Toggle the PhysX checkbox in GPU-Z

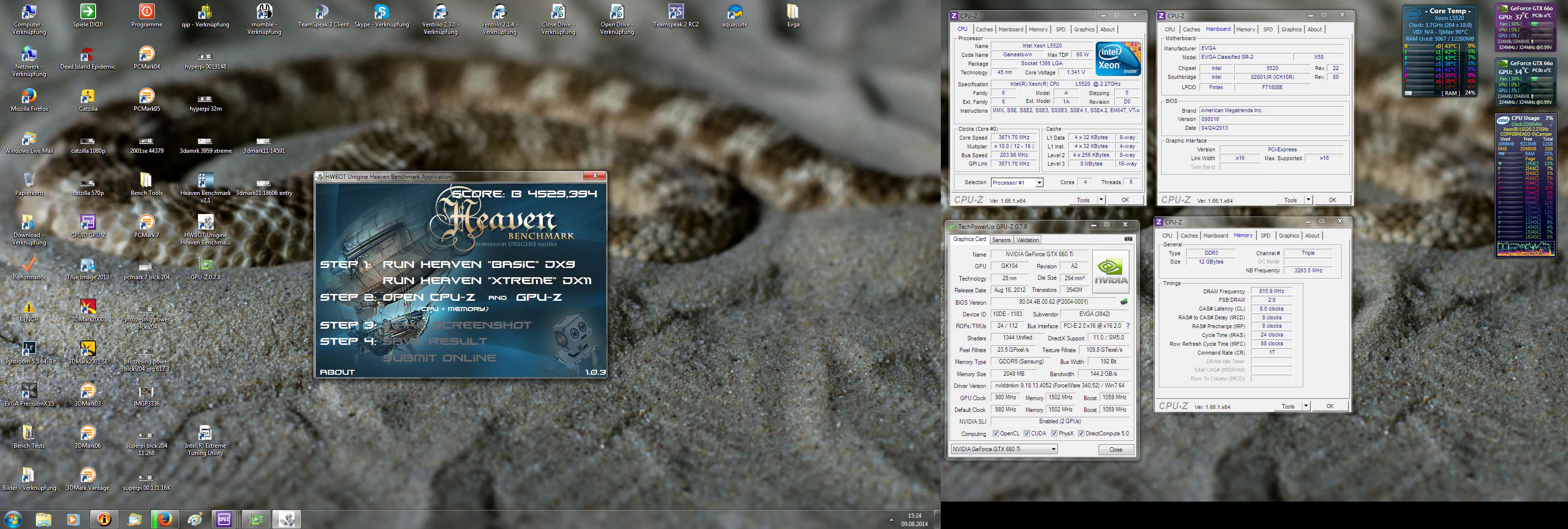pos(1054,433)
